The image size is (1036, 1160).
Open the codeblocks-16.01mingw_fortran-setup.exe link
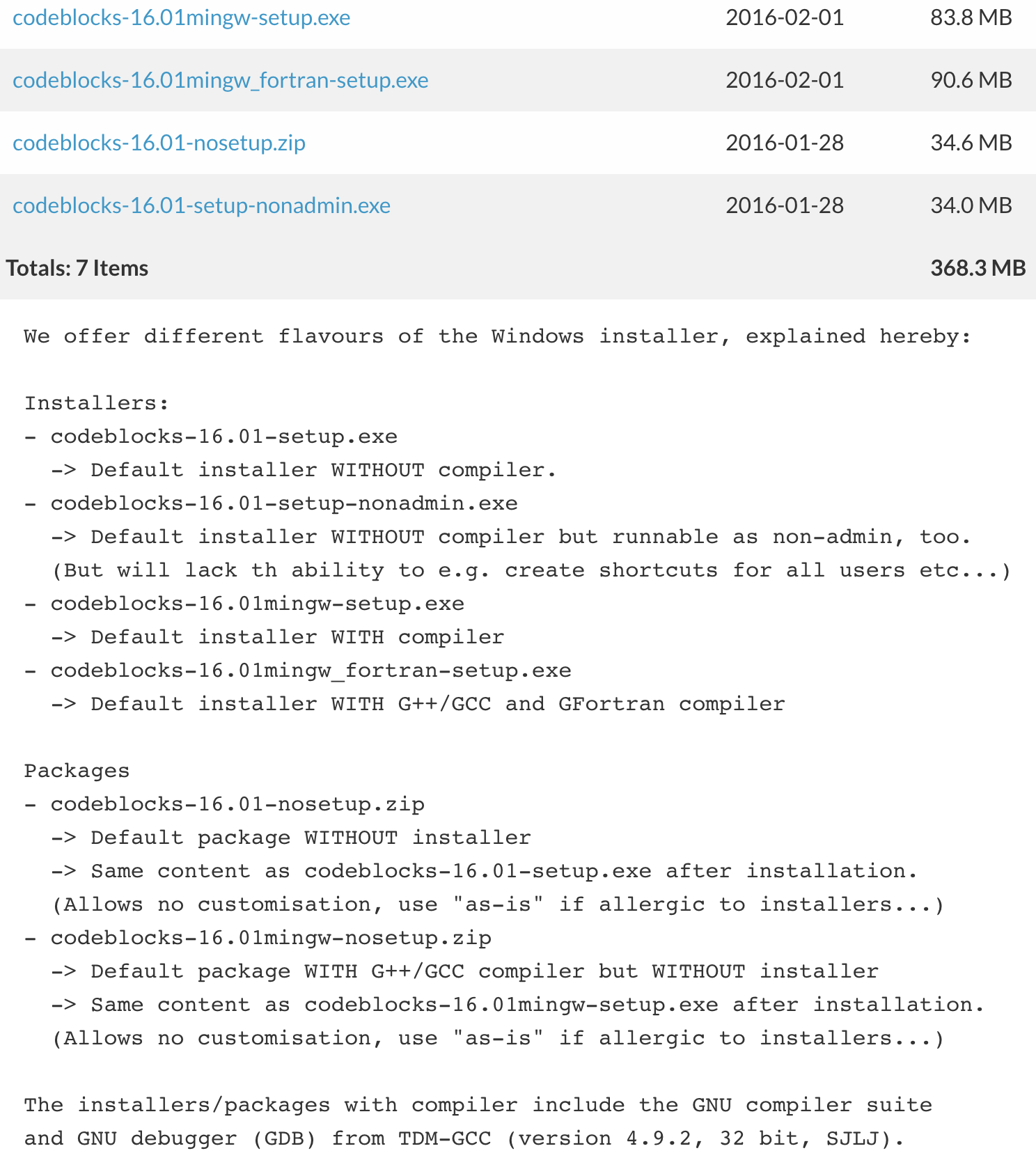[219, 81]
